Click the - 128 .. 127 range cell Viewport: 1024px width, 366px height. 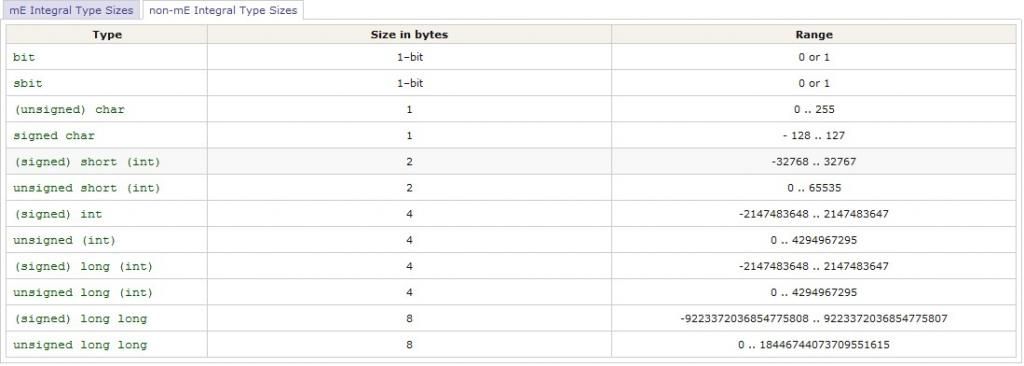click(x=814, y=135)
